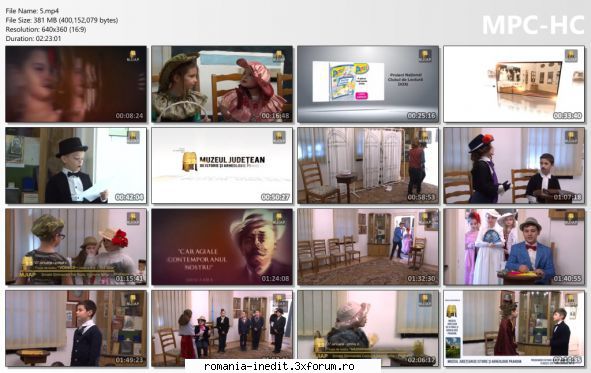Click the Muzeul Judetean title frame
This screenshot has width=591, height=373.
(x=222, y=165)
